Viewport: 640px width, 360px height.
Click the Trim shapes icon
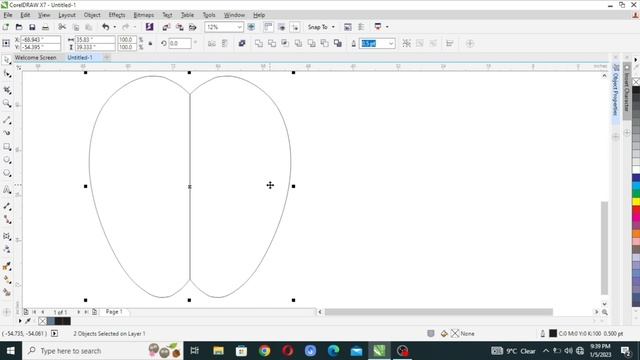coord(272,43)
